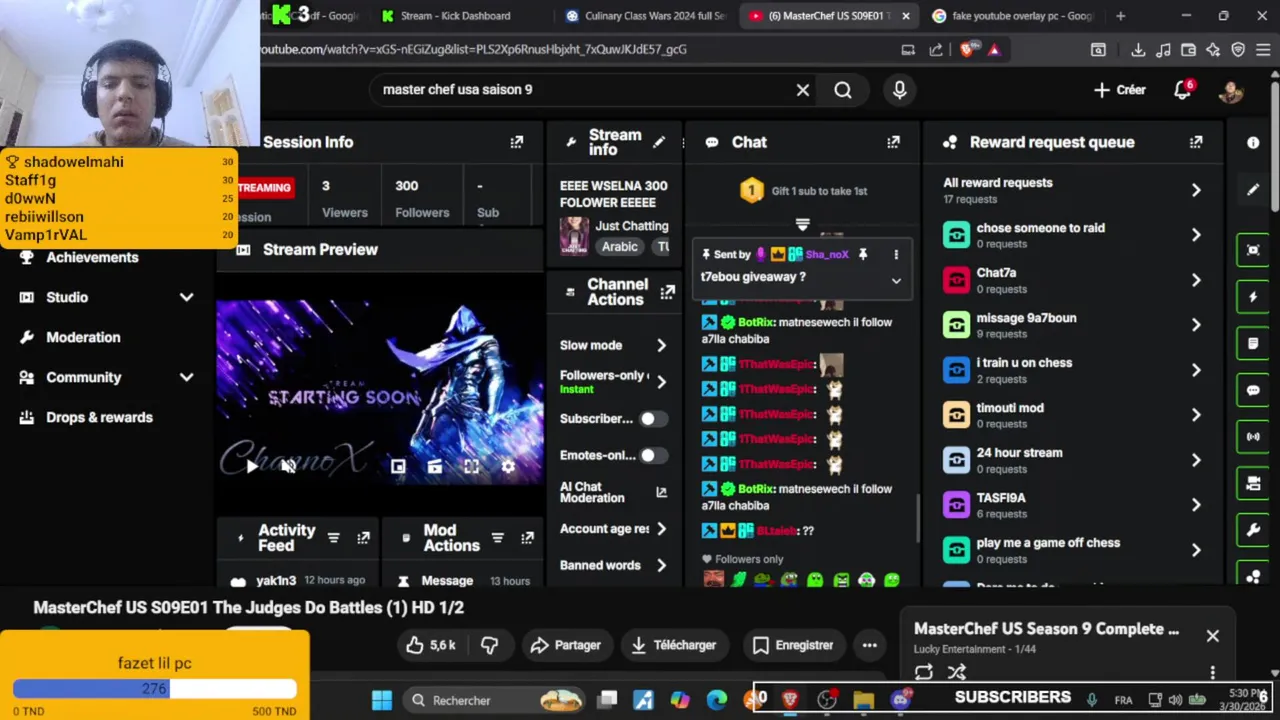
Task: Pop out the Mod Actions panel
Action: (527, 538)
